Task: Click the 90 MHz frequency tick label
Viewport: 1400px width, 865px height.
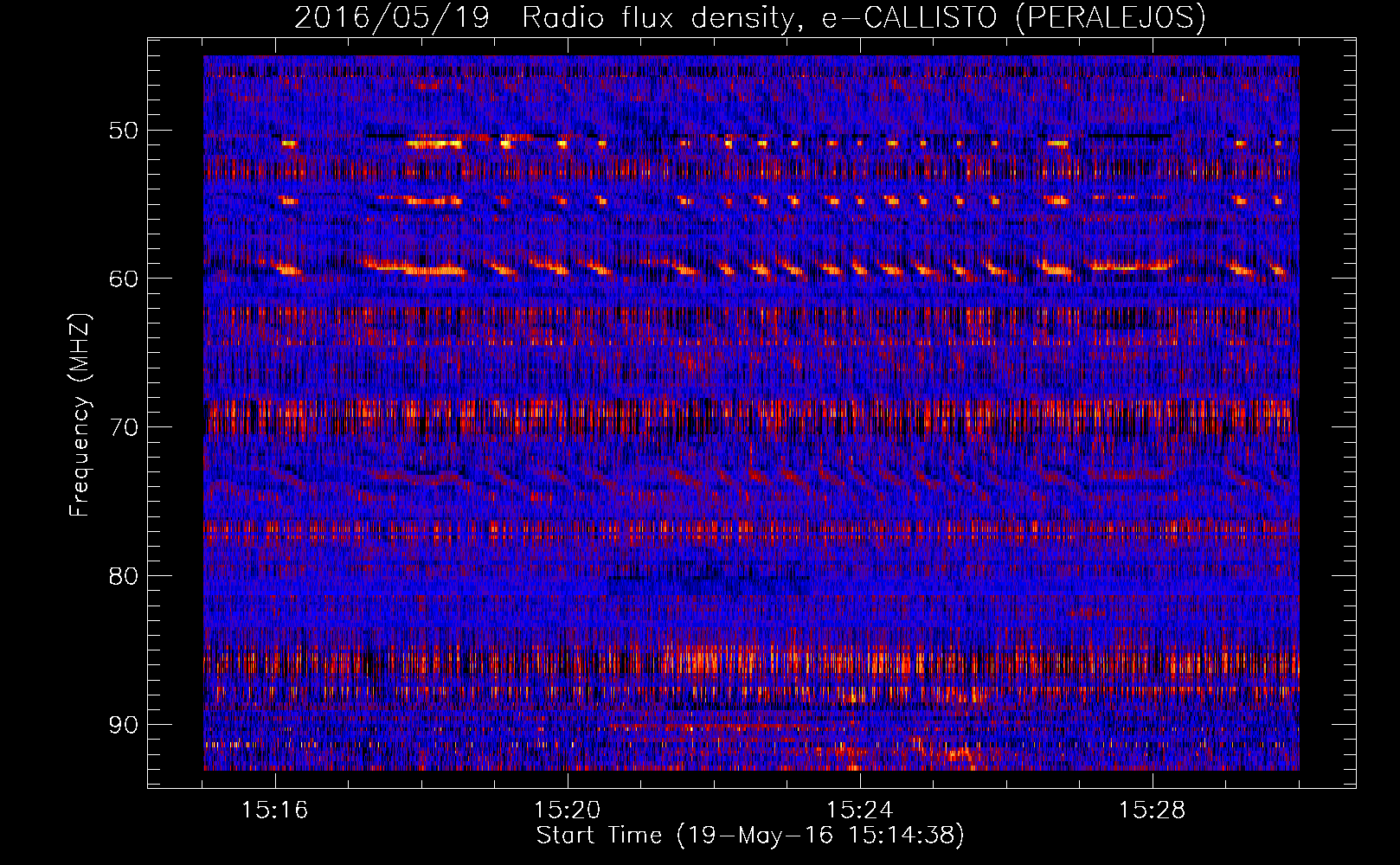Action: click(x=123, y=725)
